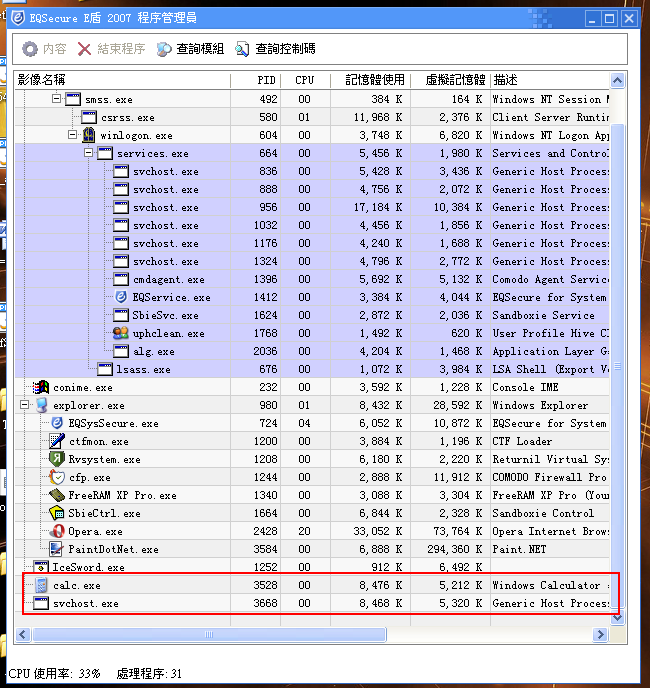This screenshot has height=688, width=650.
Task: Click the horizontal scrollbar left arrow
Action: [23, 634]
